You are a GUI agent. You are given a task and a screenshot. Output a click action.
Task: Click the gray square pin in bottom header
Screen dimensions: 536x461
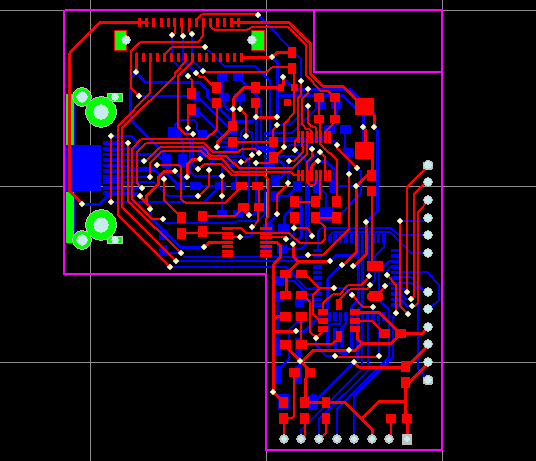407,439
